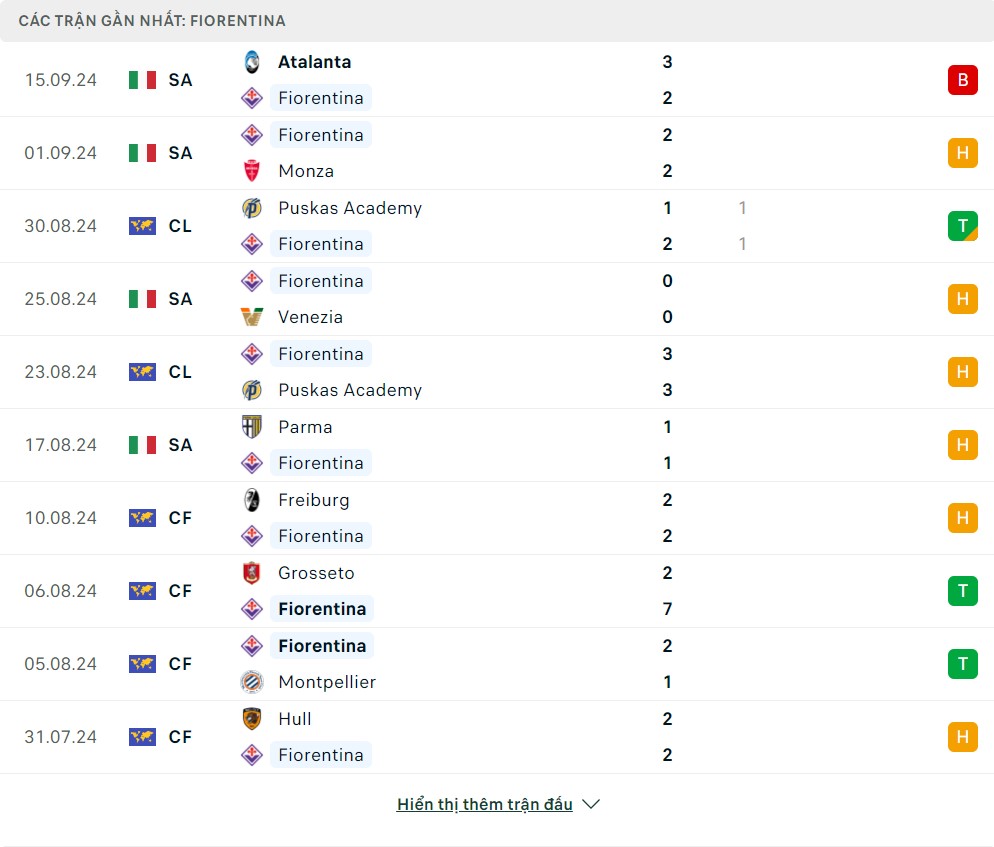
Task: Expand more matches with the chevron arrow
Action: pyautogui.click(x=591, y=804)
